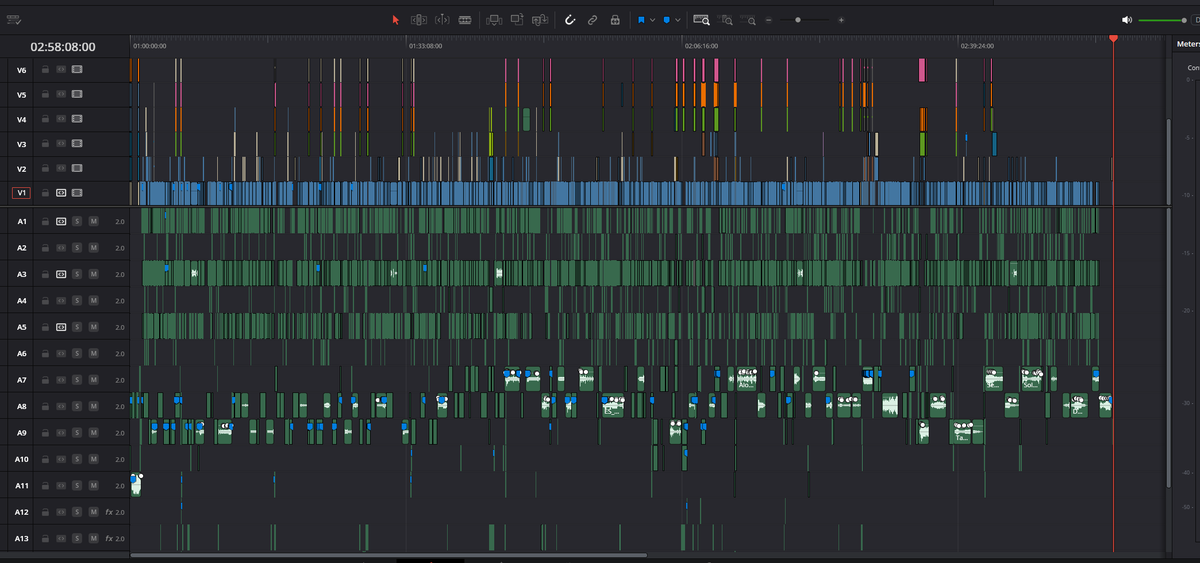Click the Custom Zoom icon
The height and width of the screenshot is (563, 1200).
[x=749, y=19]
